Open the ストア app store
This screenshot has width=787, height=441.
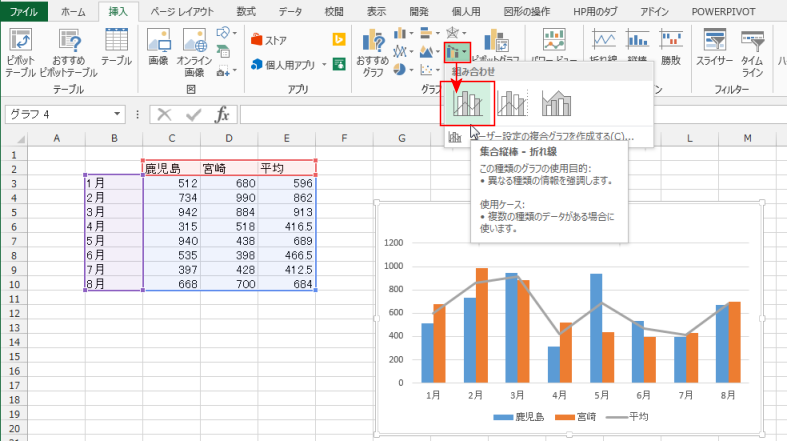pyautogui.click(x=269, y=40)
